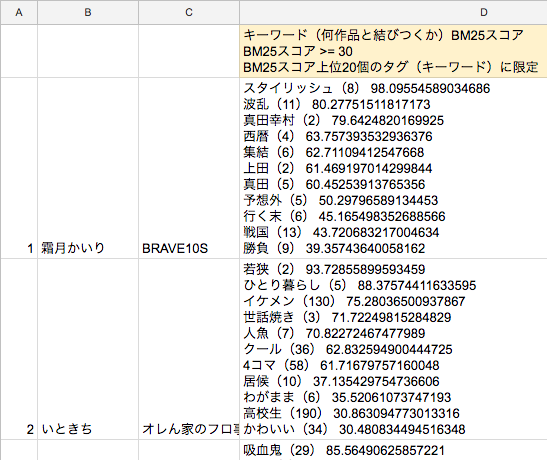Select row number 1 cell in column A
The width and height of the screenshot is (547, 460).
coord(19,168)
